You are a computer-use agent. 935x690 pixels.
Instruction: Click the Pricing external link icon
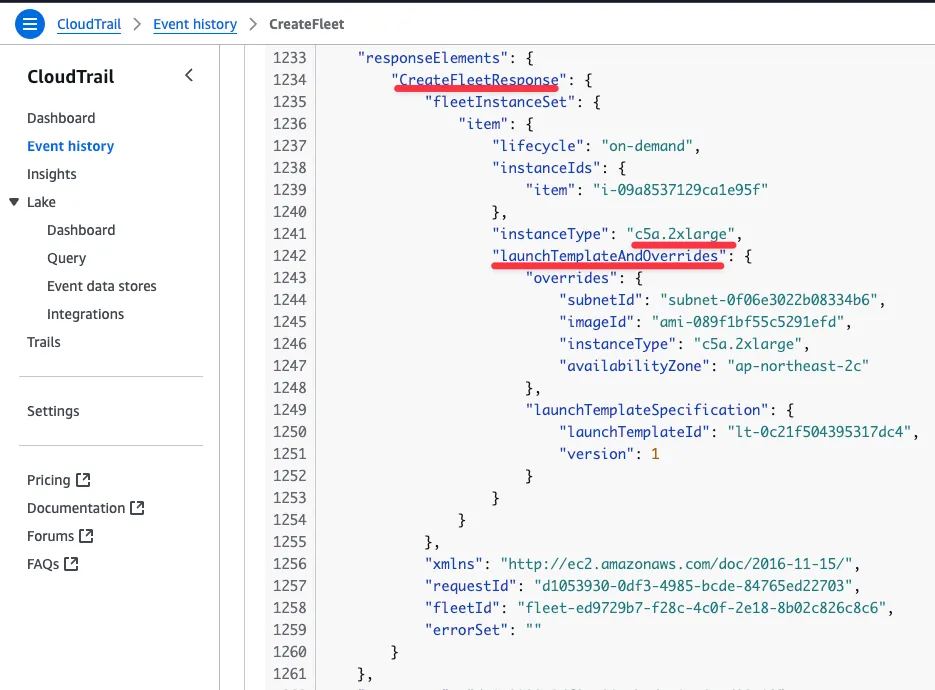click(83, 479)
